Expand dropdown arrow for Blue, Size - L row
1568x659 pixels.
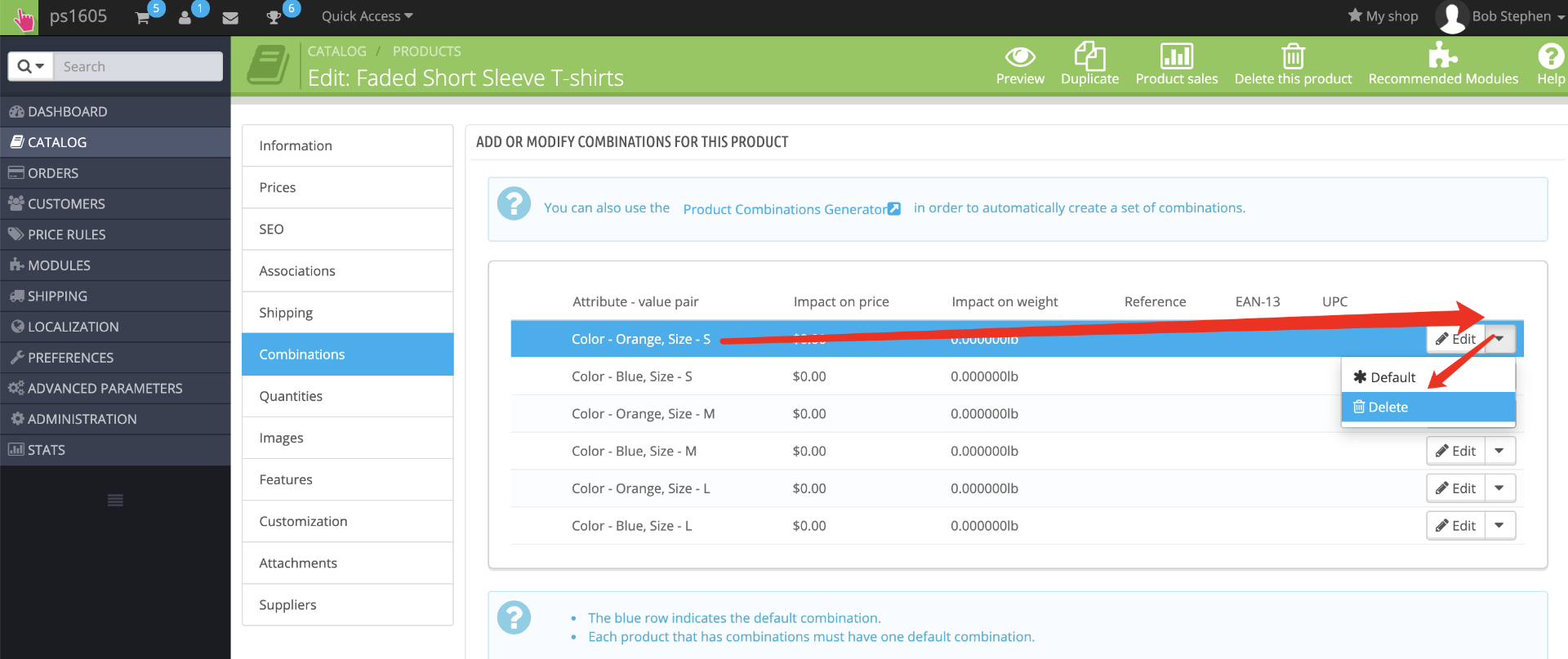pos(1499,526)
